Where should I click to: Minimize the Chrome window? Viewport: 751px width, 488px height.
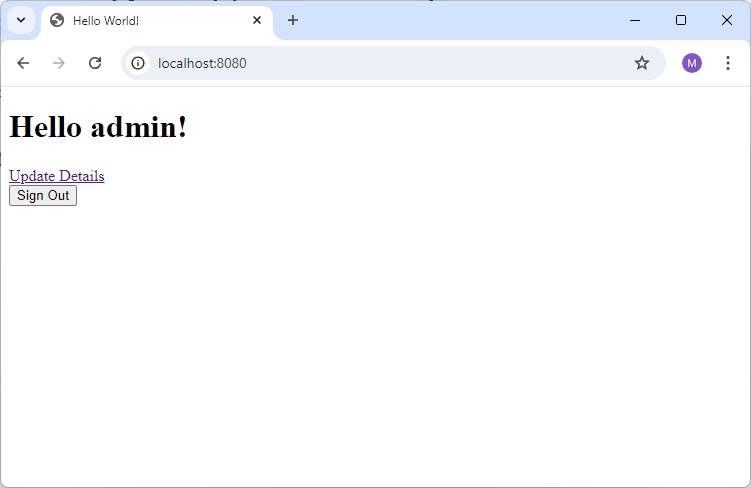coord(635,20)
